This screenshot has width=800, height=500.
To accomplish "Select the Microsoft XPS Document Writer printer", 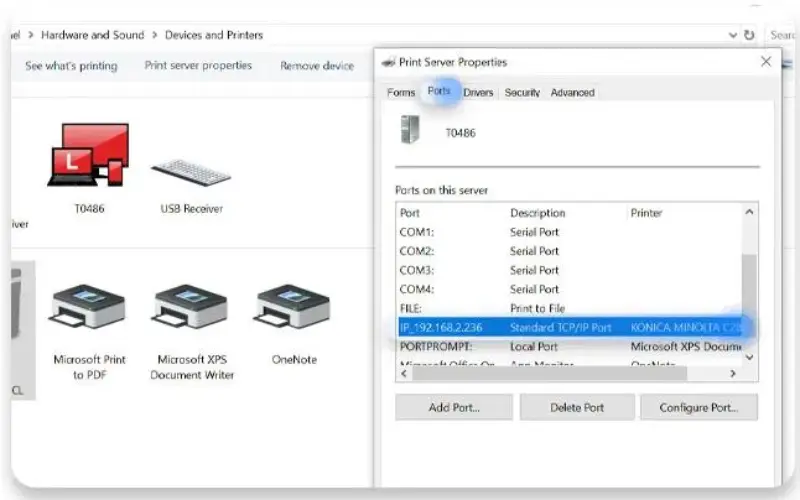I will [191, 306].
